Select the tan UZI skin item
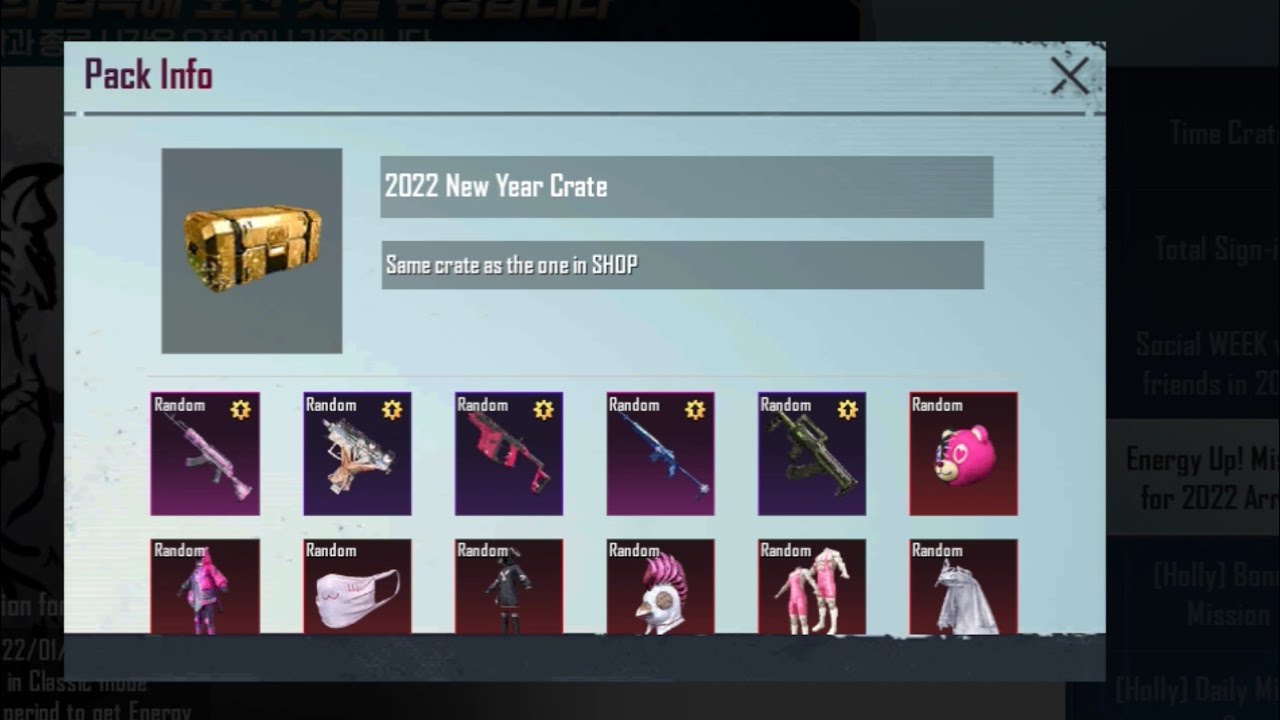The image size is (1280, 720). (x=357, y=454)
